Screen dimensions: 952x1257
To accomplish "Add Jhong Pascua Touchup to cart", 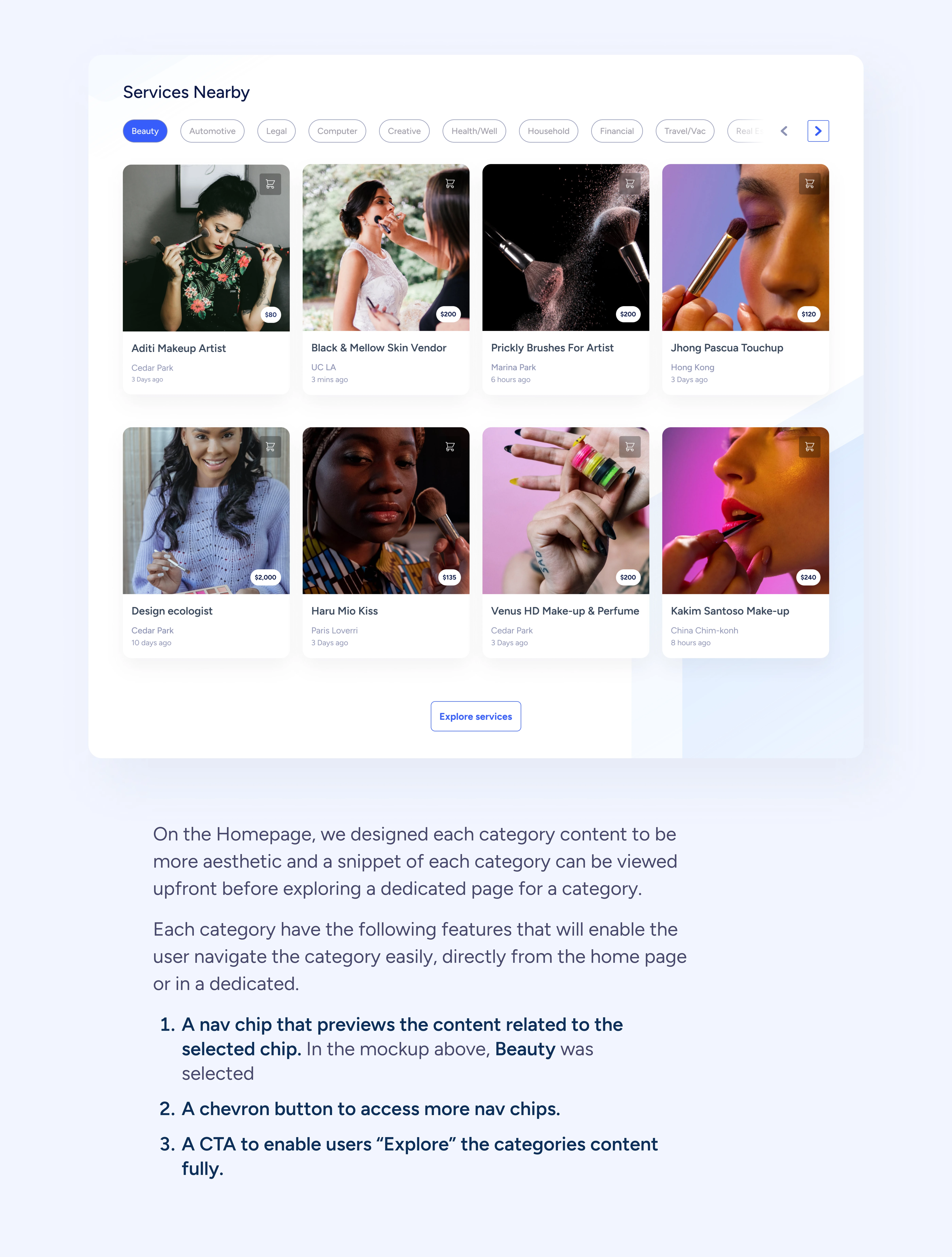I will 809,184.
